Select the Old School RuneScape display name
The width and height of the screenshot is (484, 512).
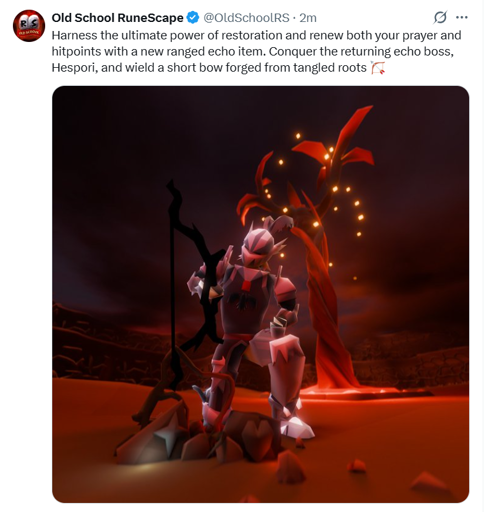pos(117,18)
